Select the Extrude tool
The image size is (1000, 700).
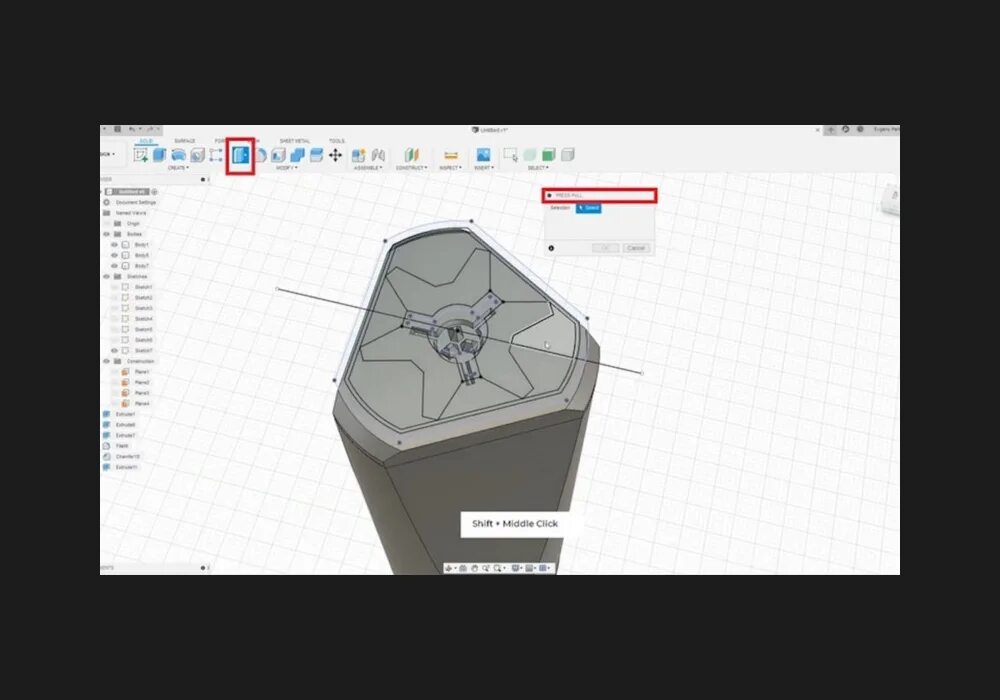(159, 155)
